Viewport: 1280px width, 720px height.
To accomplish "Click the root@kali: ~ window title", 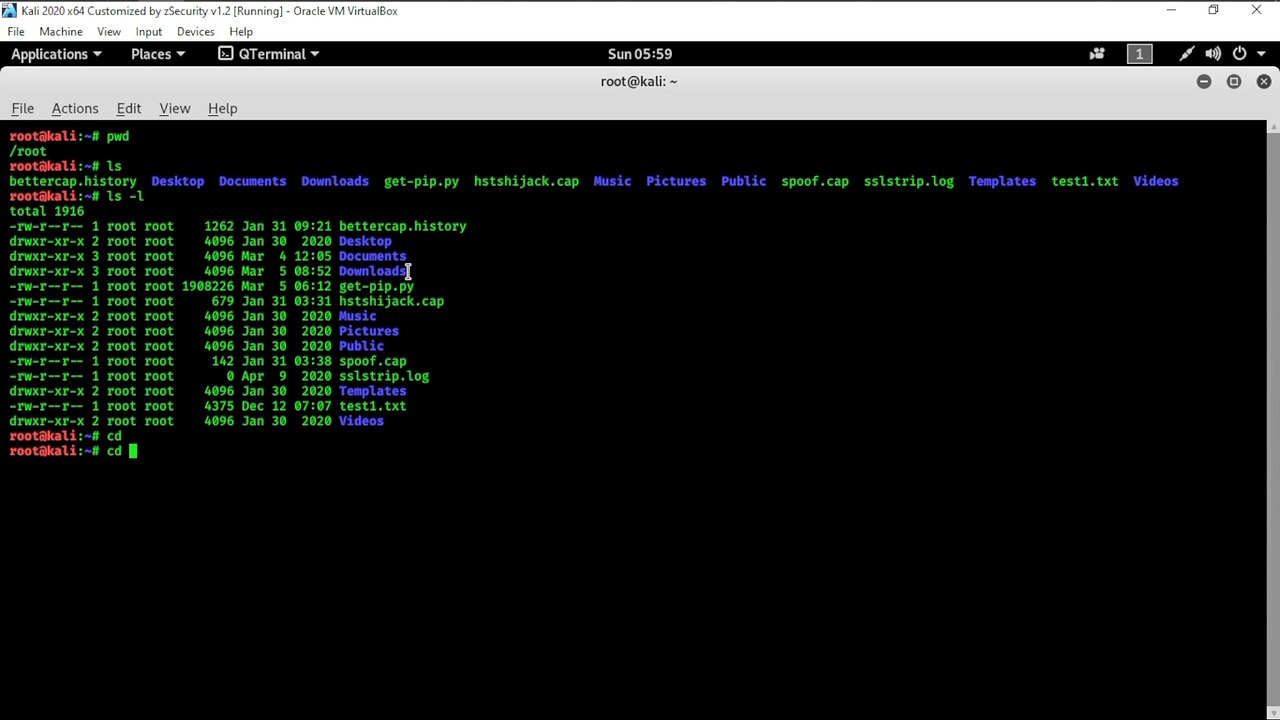I will (x=639, y=81).
